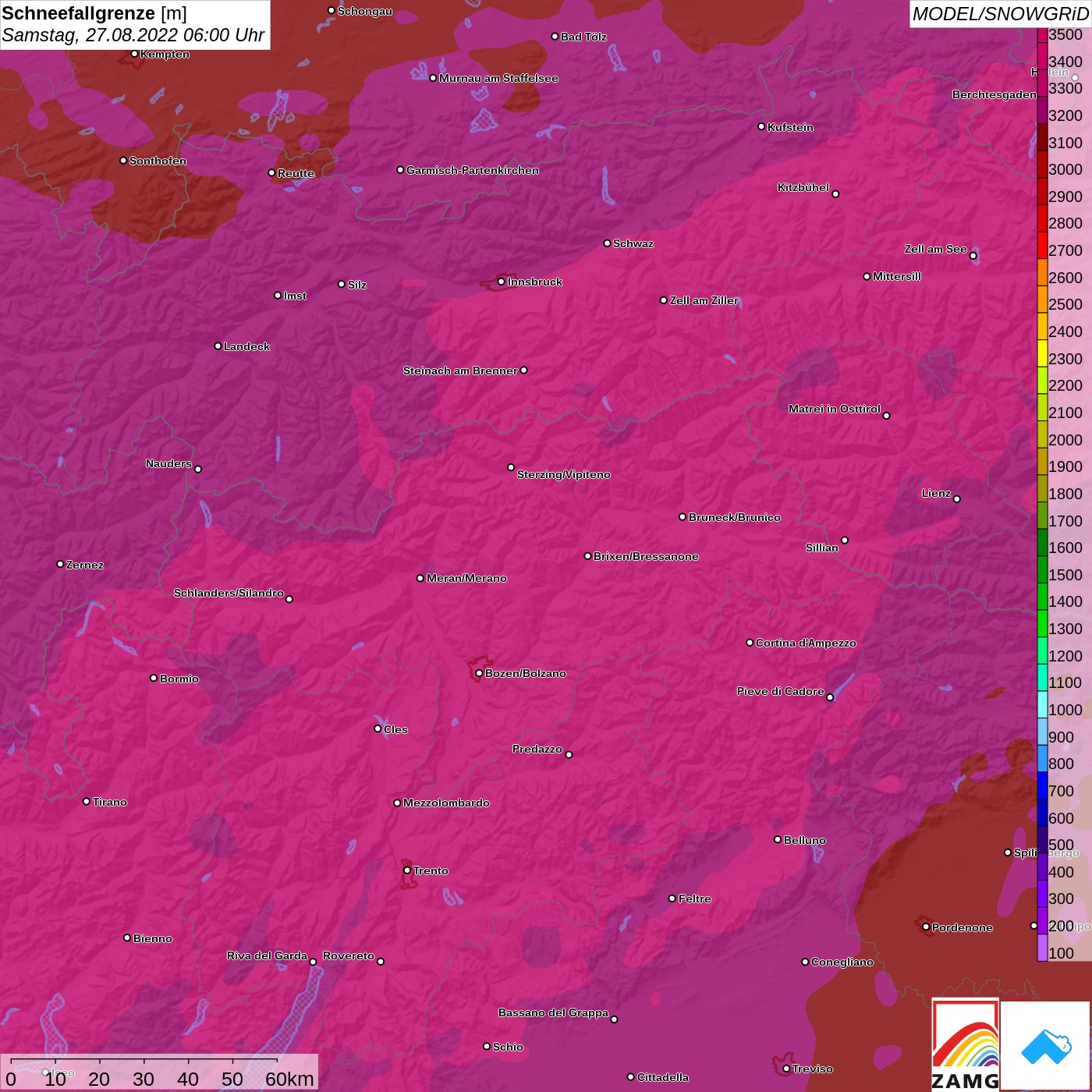Click the Schlanders/Silandro label
This screenshot has width=1092, height=1092.
[229, 593]
